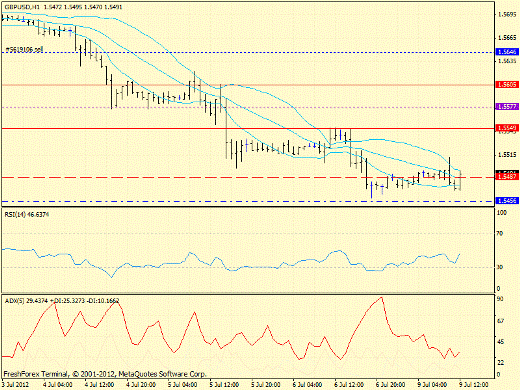Click the 6 Jul 12:00 time label

(x=349, y=384)
